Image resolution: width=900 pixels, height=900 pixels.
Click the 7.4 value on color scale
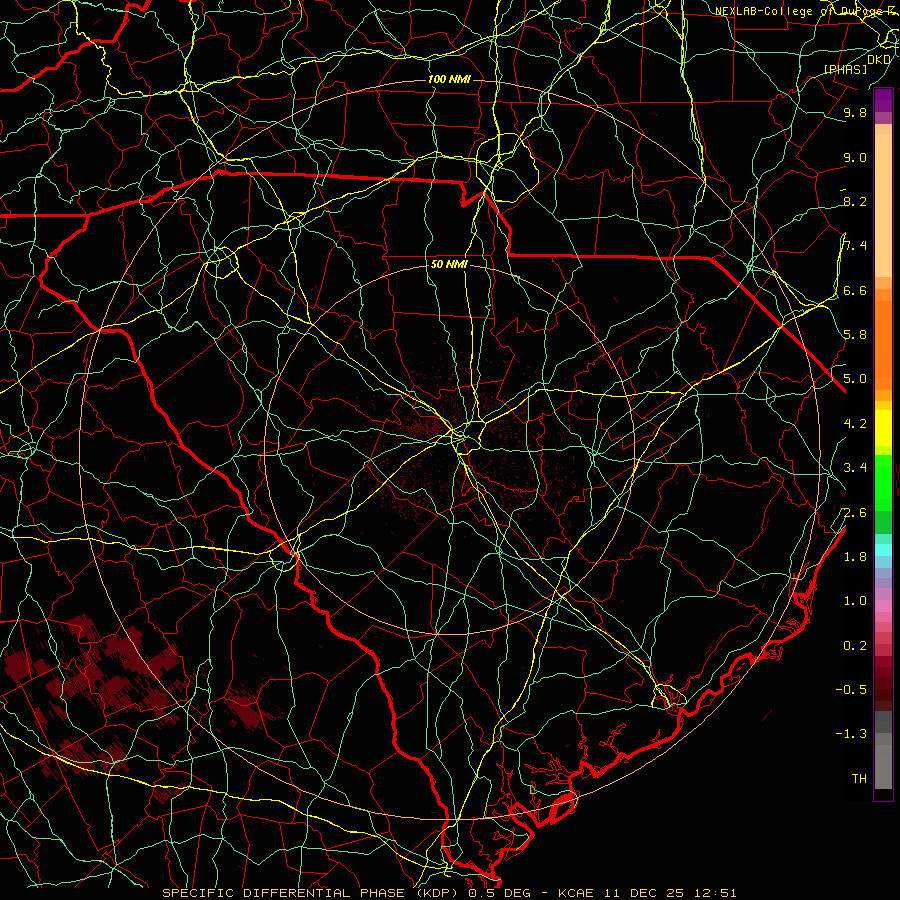[x=855, y=246]
